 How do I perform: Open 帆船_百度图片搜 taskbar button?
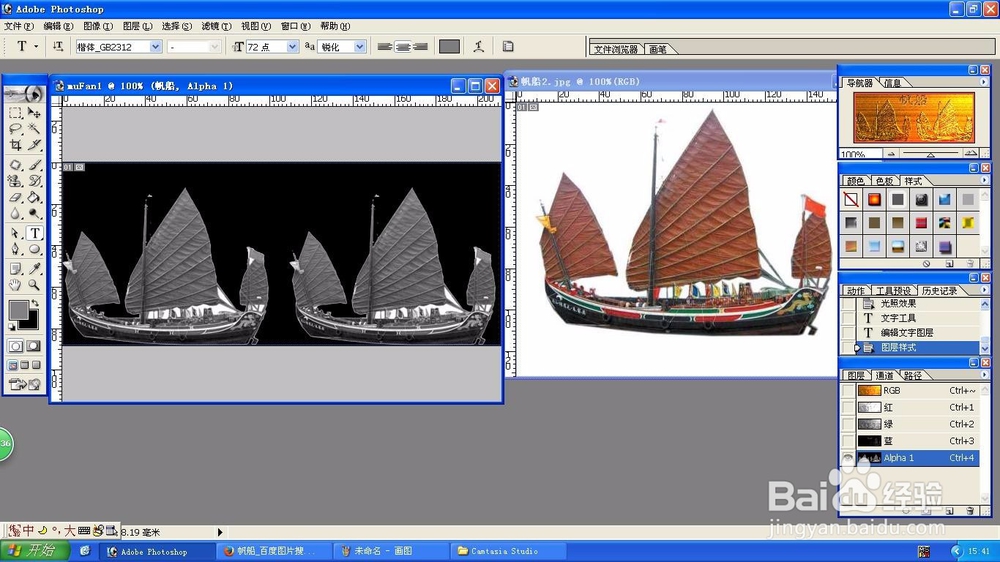coord(275,551)
